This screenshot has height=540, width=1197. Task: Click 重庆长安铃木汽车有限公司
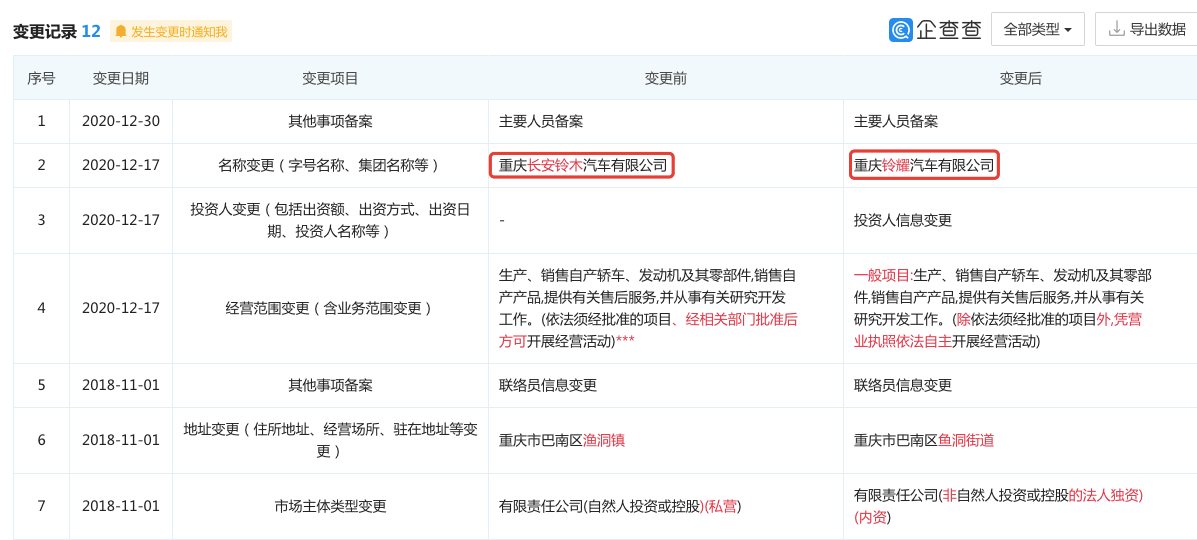[x=582, y=165]
